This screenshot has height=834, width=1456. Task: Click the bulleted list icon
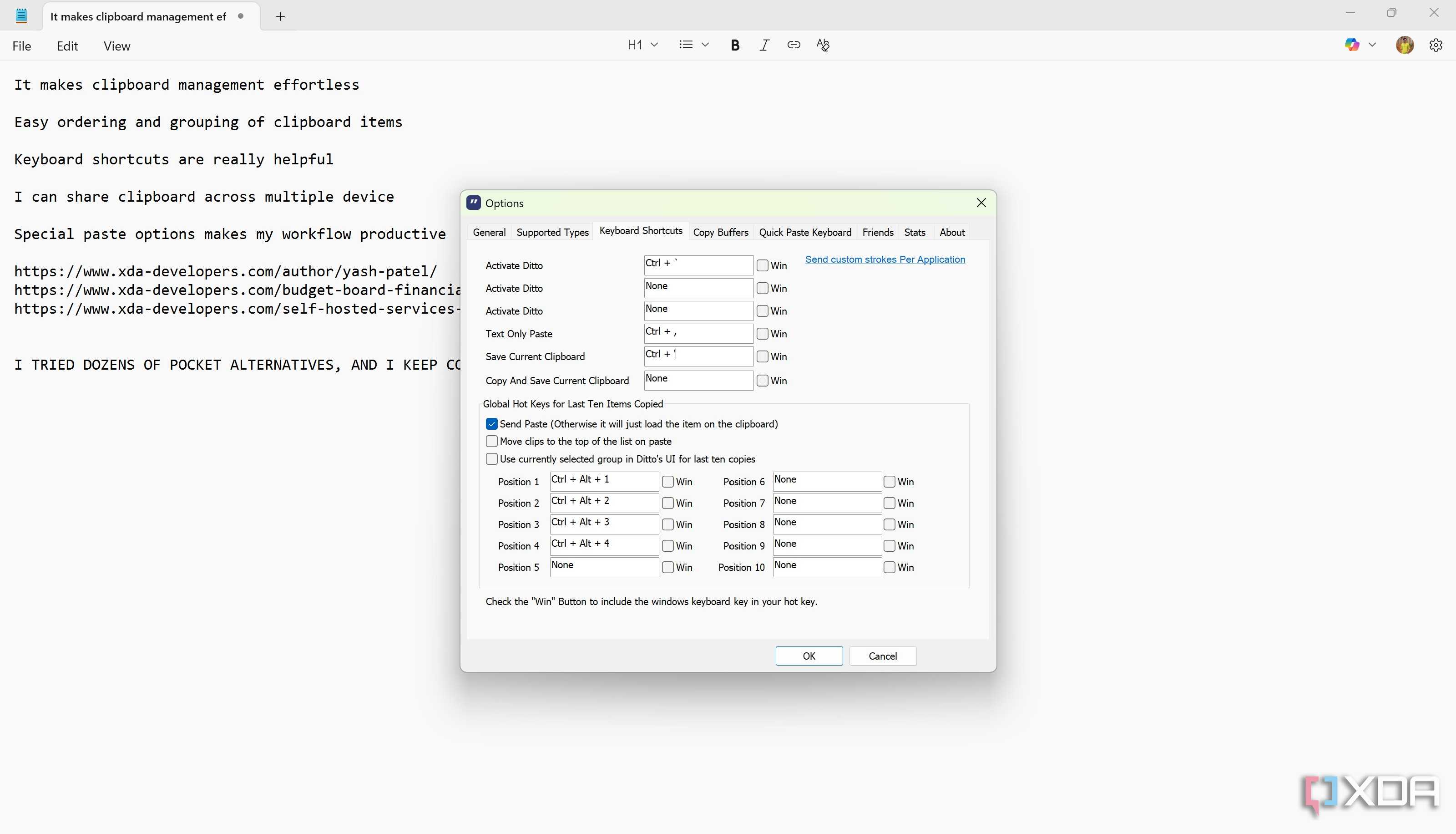(686, 45)
